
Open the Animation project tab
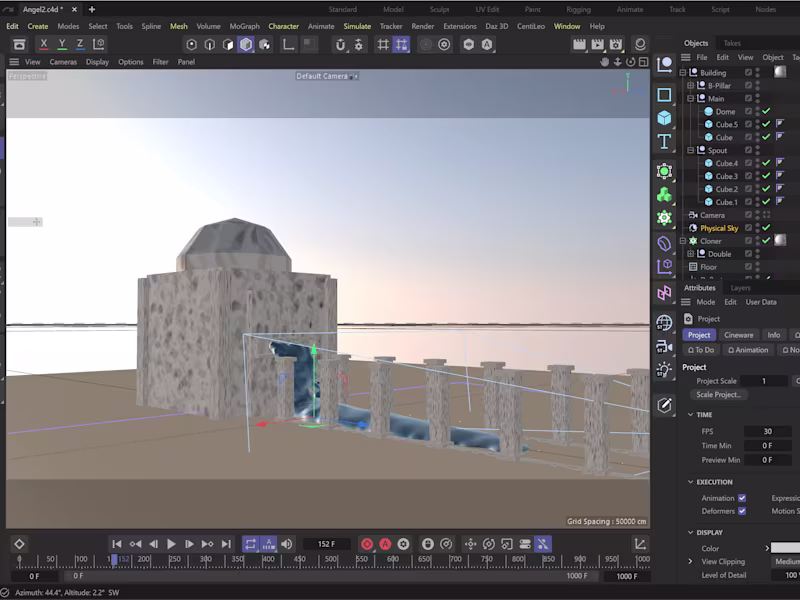pos(747,350)
